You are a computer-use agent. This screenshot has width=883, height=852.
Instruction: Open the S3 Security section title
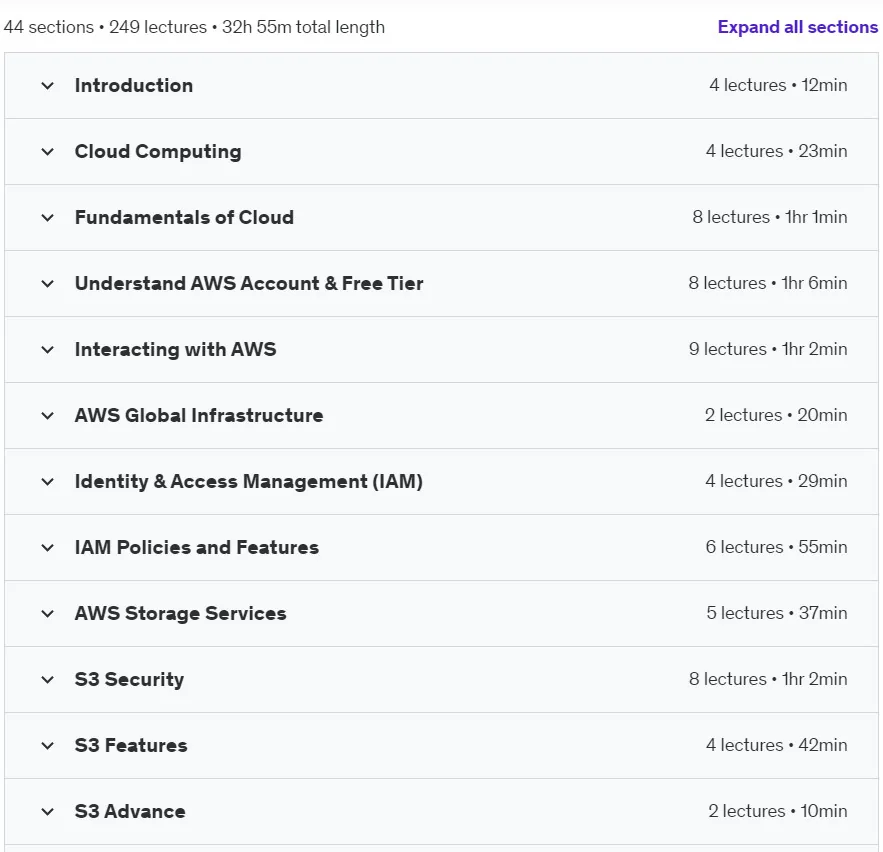[130, 679]
